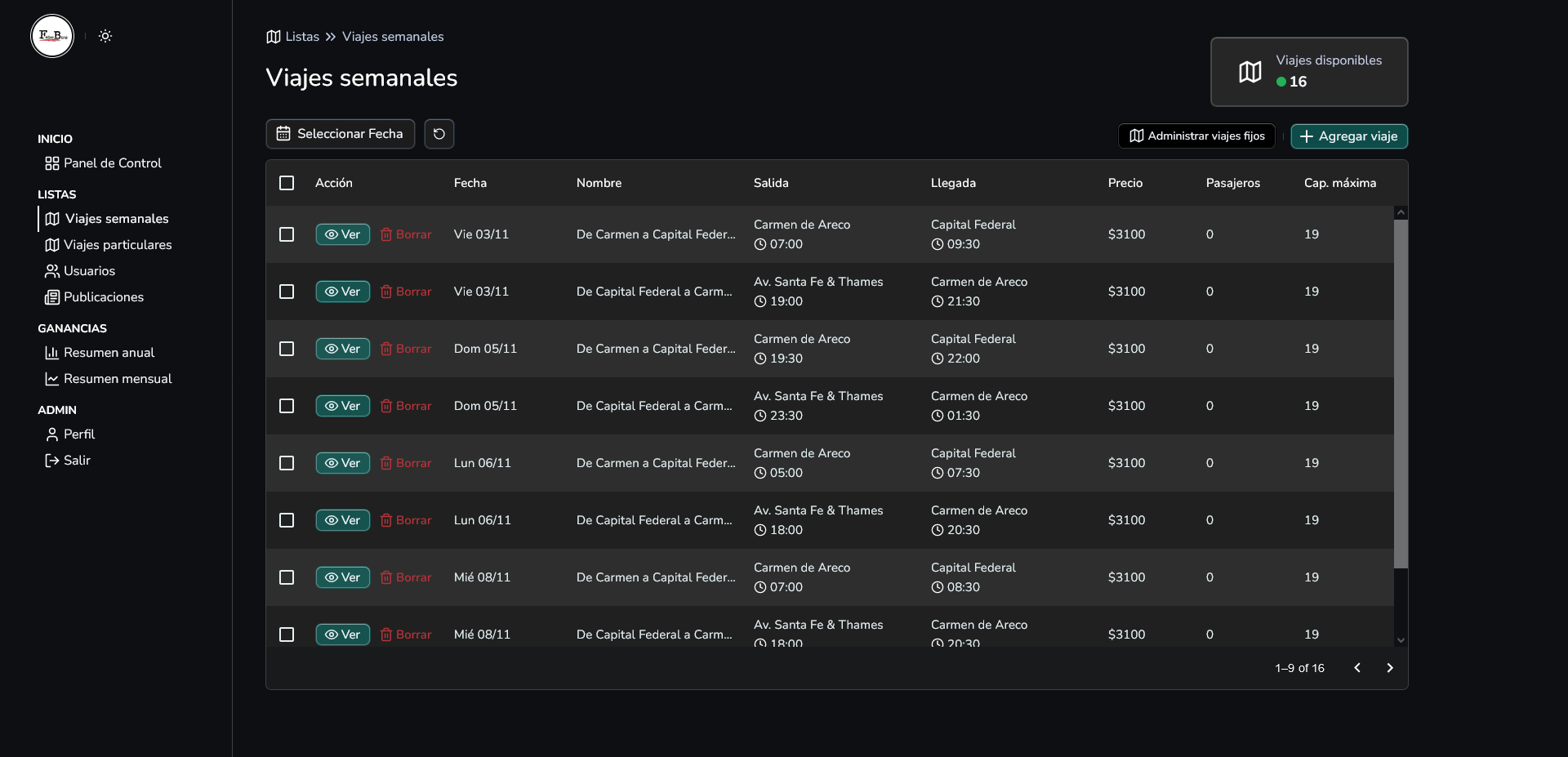Click the table vertical scrollbar thumb
1568x757 pixels.
pyautogui.click(x=1401, y=393)
